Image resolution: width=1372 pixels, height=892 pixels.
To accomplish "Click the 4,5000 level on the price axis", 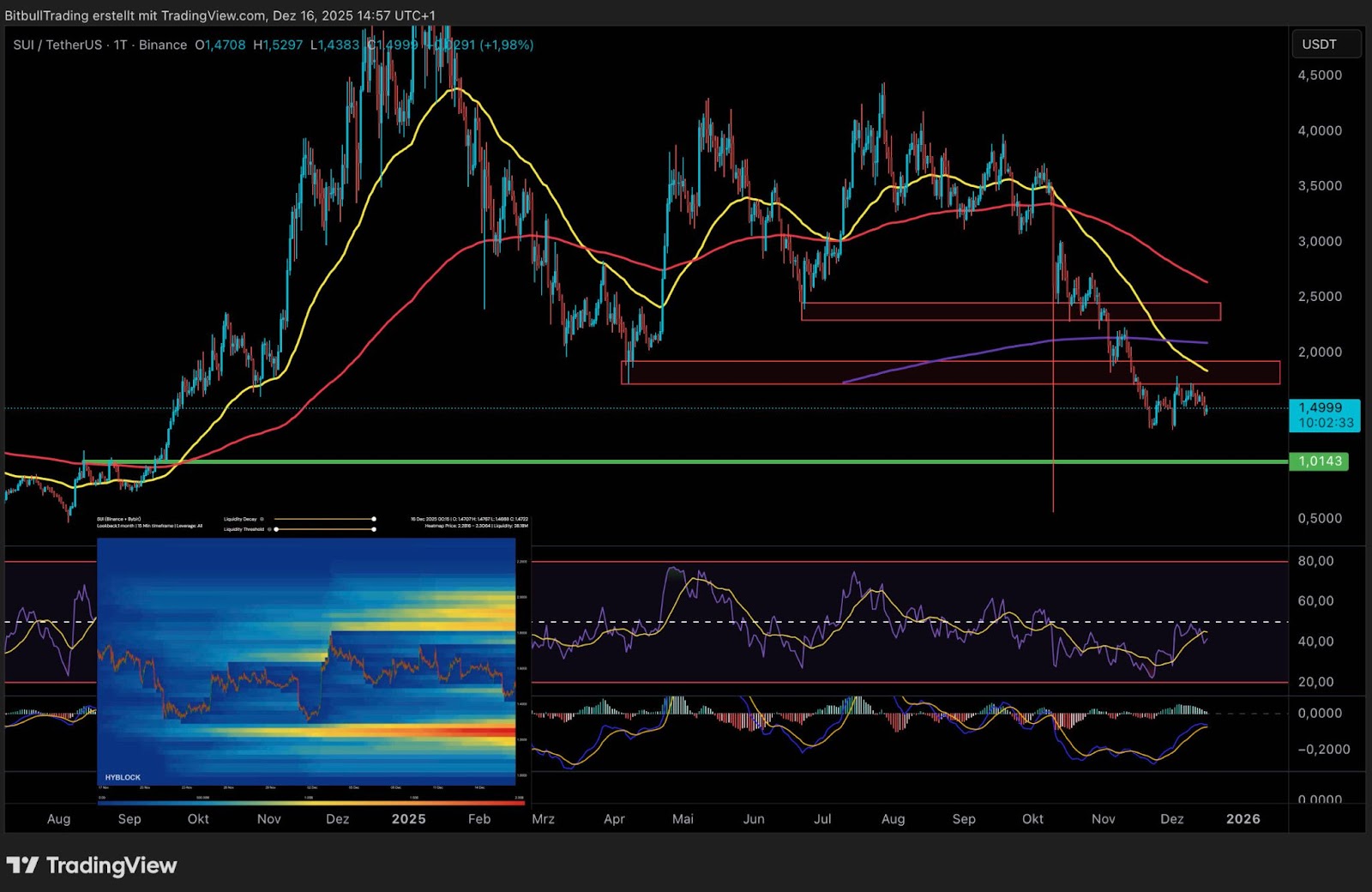I will tap(1320, 75).
